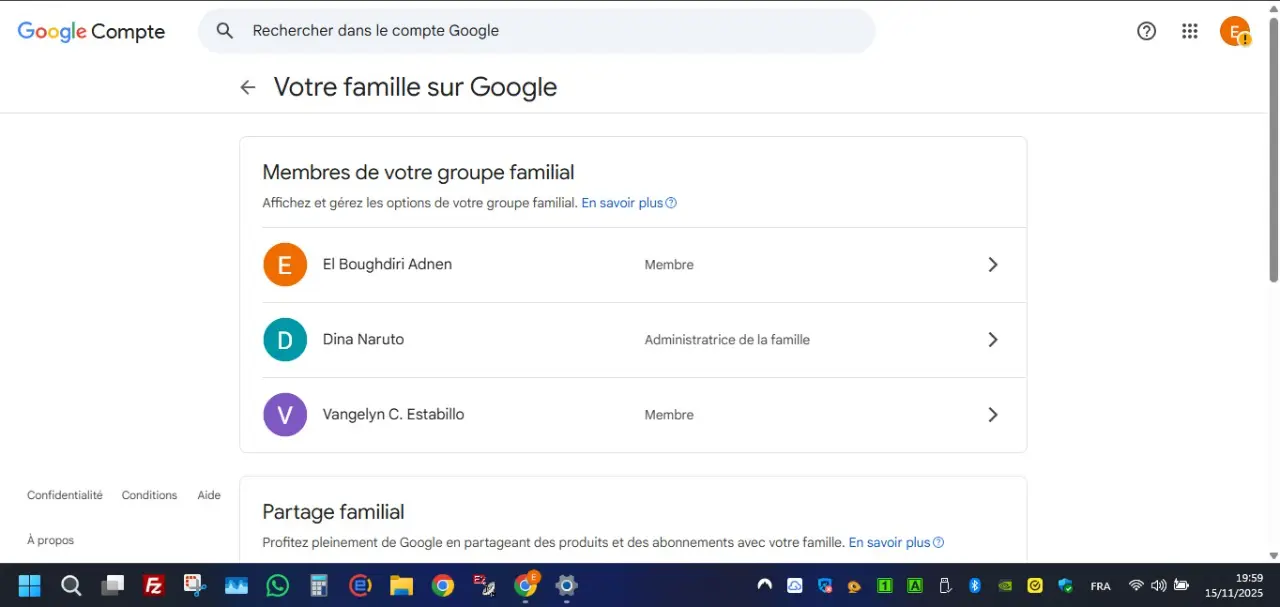Click the Google Compte logo
This screenshot has height=607, width=1280.
coord(91,32)
